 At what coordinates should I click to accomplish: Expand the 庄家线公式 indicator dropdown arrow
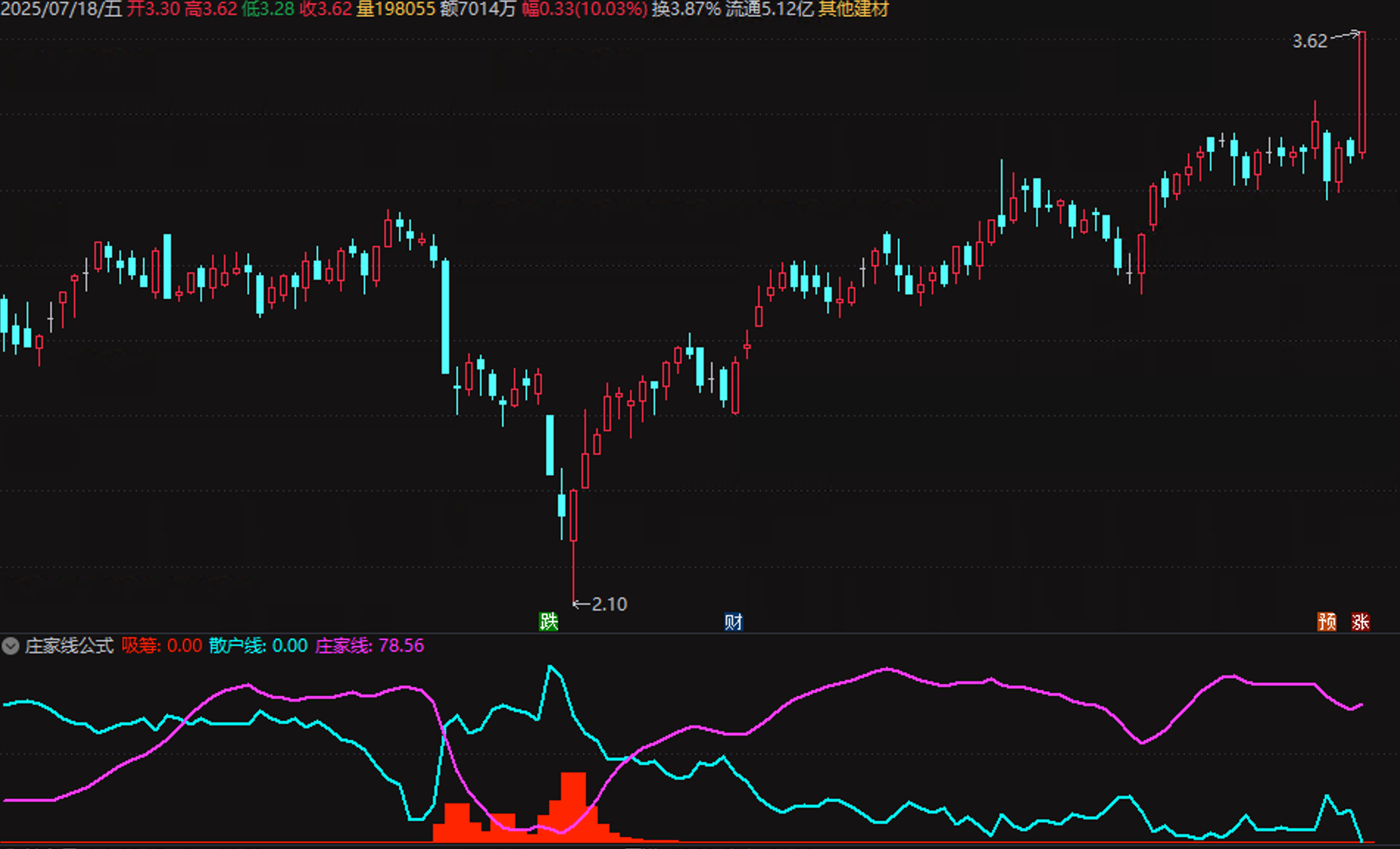10,646
